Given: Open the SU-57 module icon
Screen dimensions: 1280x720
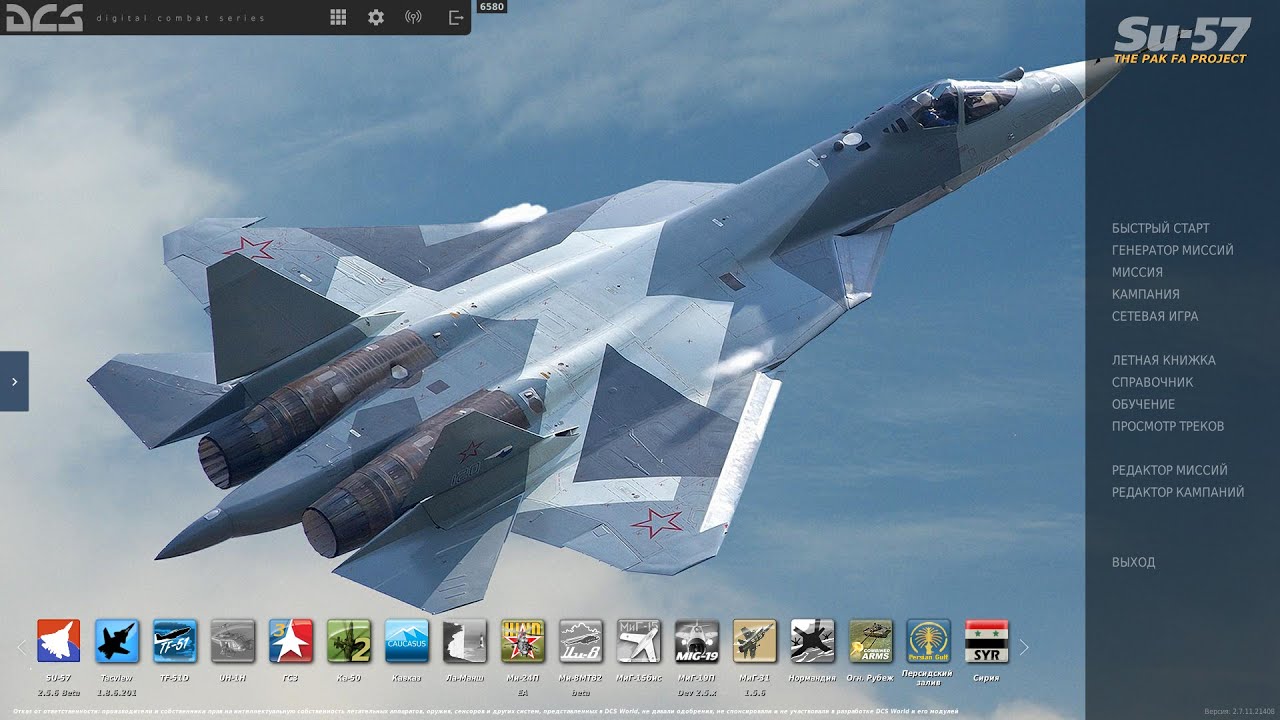Looking at the screenshot, I should click(x=58, y=641).
